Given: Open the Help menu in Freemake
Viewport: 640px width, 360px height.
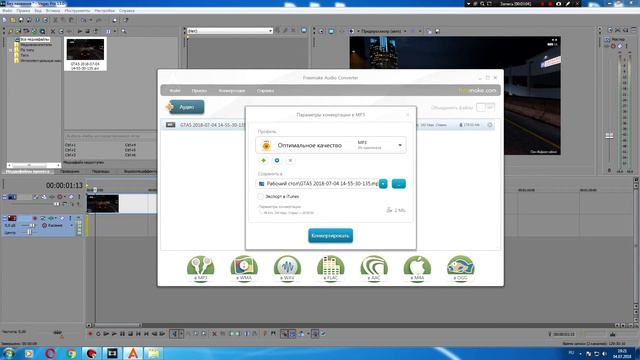Looking at the screenshot, I should click(x=265, y=91).
